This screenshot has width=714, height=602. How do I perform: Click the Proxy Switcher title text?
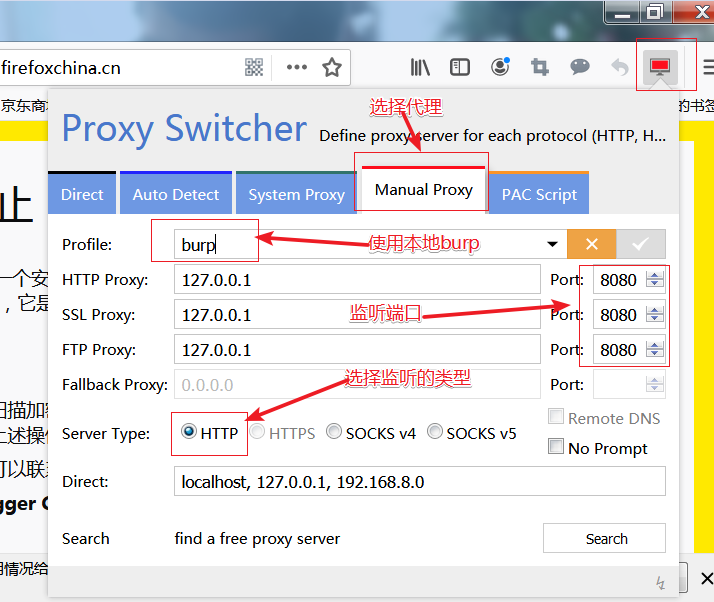[184, 129]
